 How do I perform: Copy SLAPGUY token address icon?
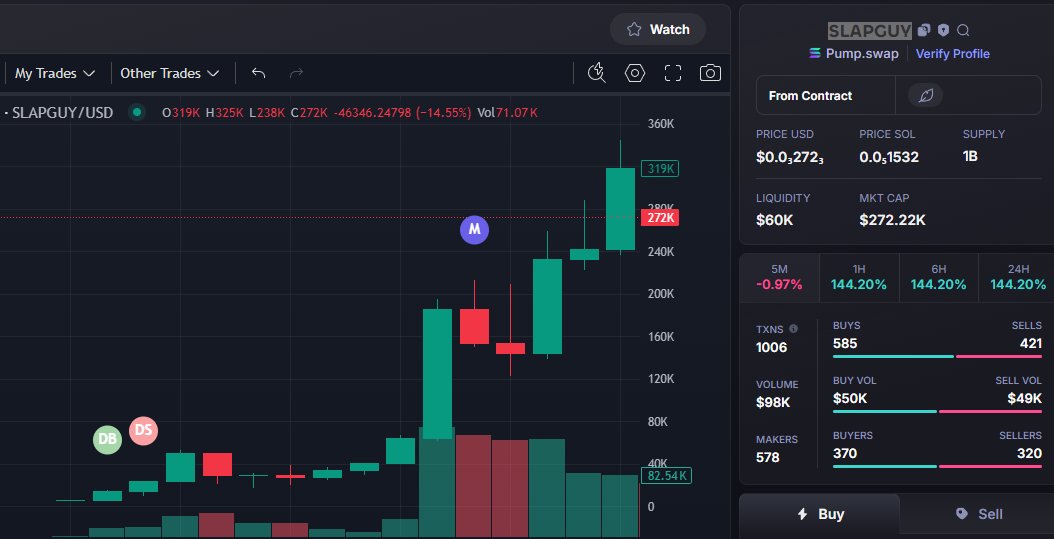click(924, 30)
